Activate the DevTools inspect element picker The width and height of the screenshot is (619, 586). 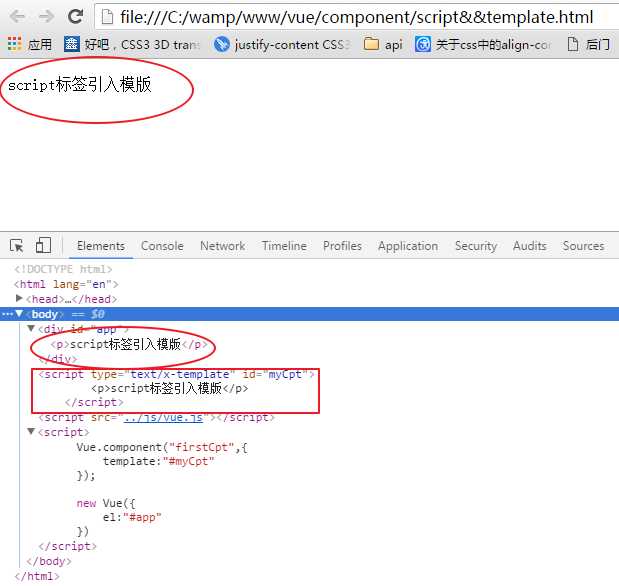click(17, 246)
